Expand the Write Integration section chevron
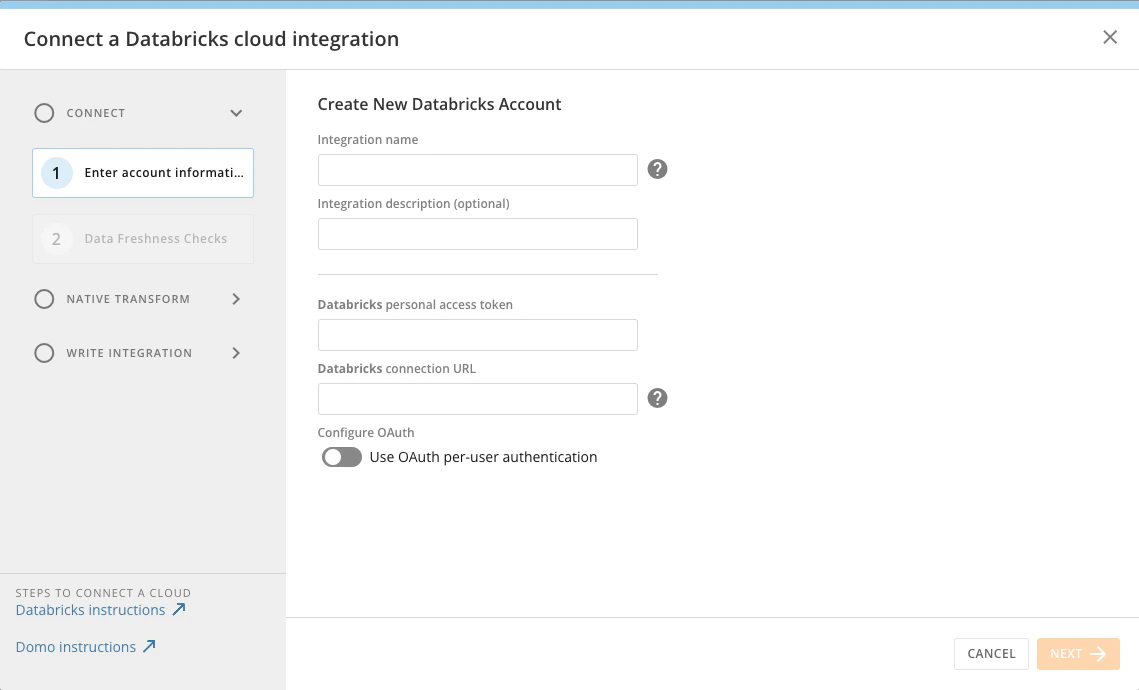 coord(236,353)
